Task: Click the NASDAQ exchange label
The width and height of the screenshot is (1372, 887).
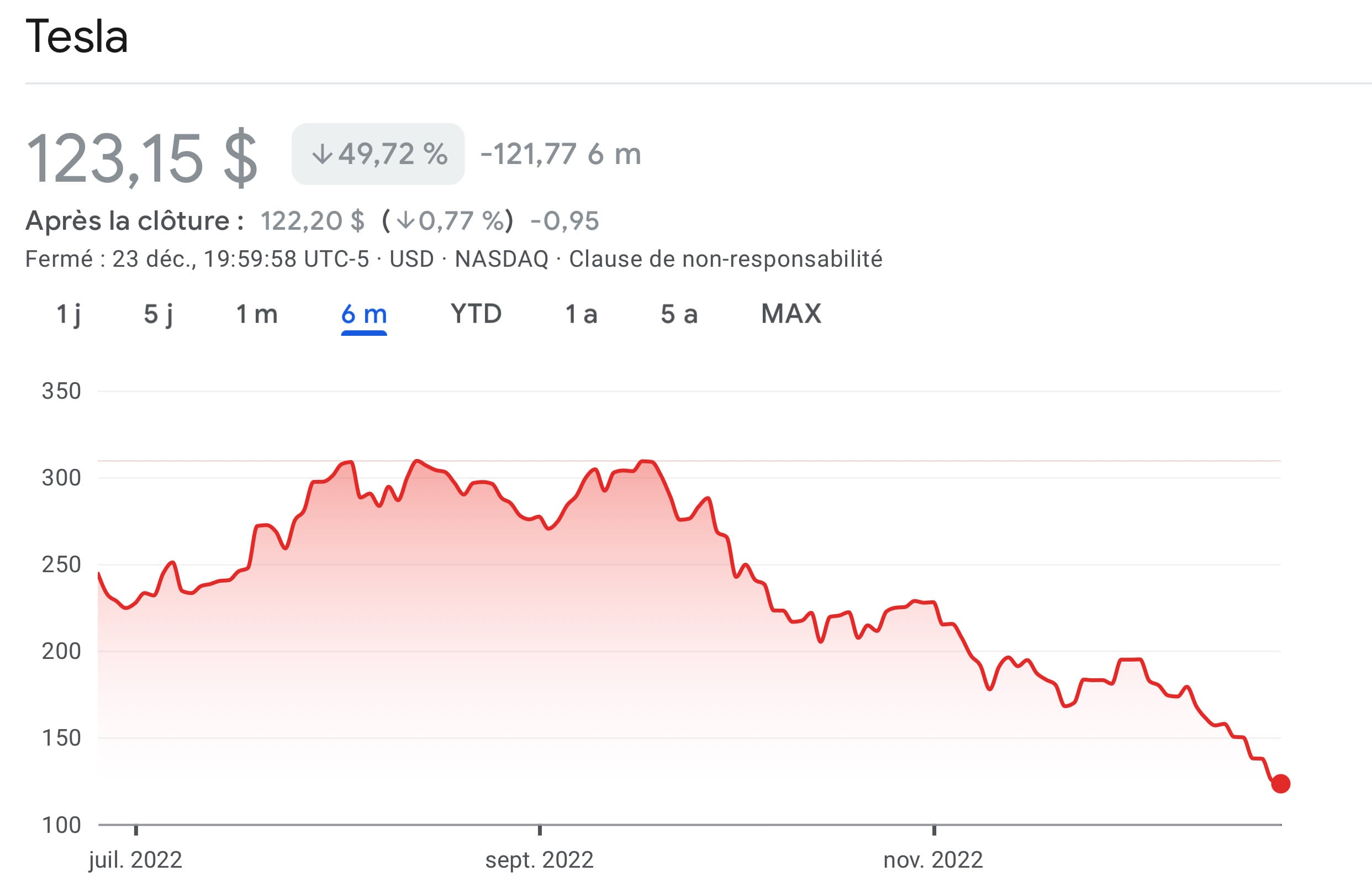Action: click(503, 259)
